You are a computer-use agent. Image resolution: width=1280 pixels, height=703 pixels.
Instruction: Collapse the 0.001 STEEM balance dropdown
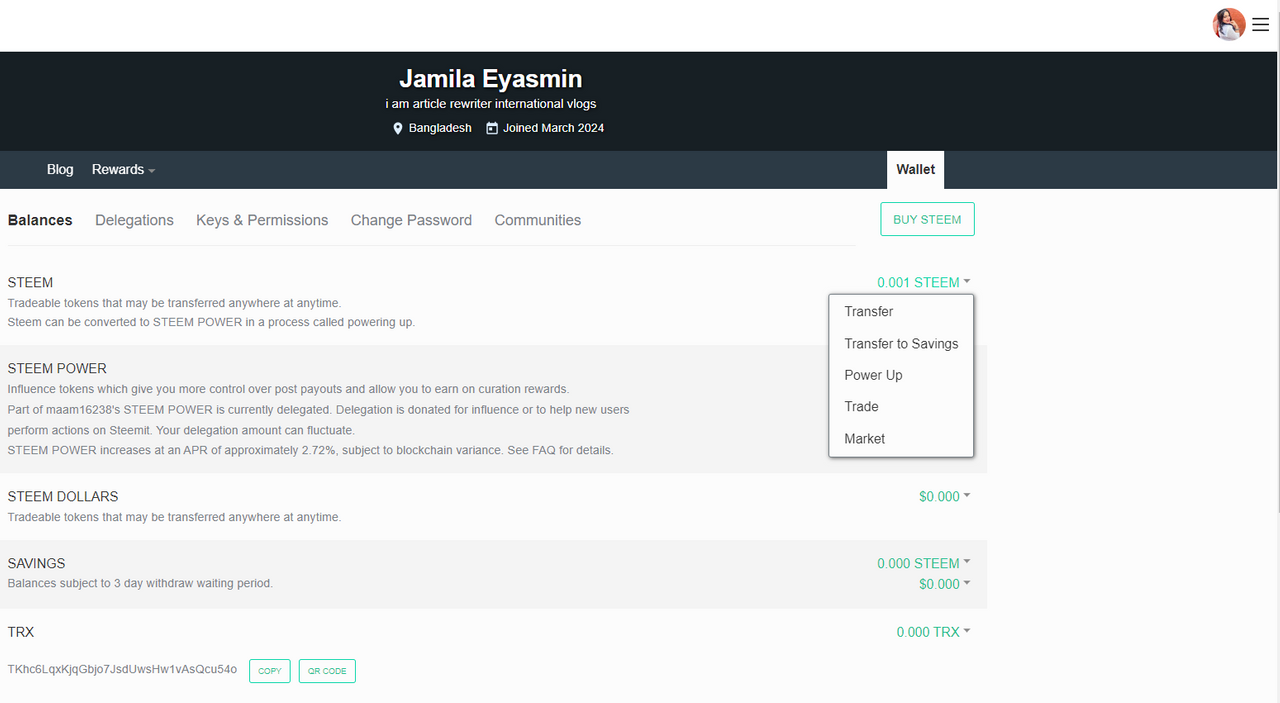click(924, 282)
